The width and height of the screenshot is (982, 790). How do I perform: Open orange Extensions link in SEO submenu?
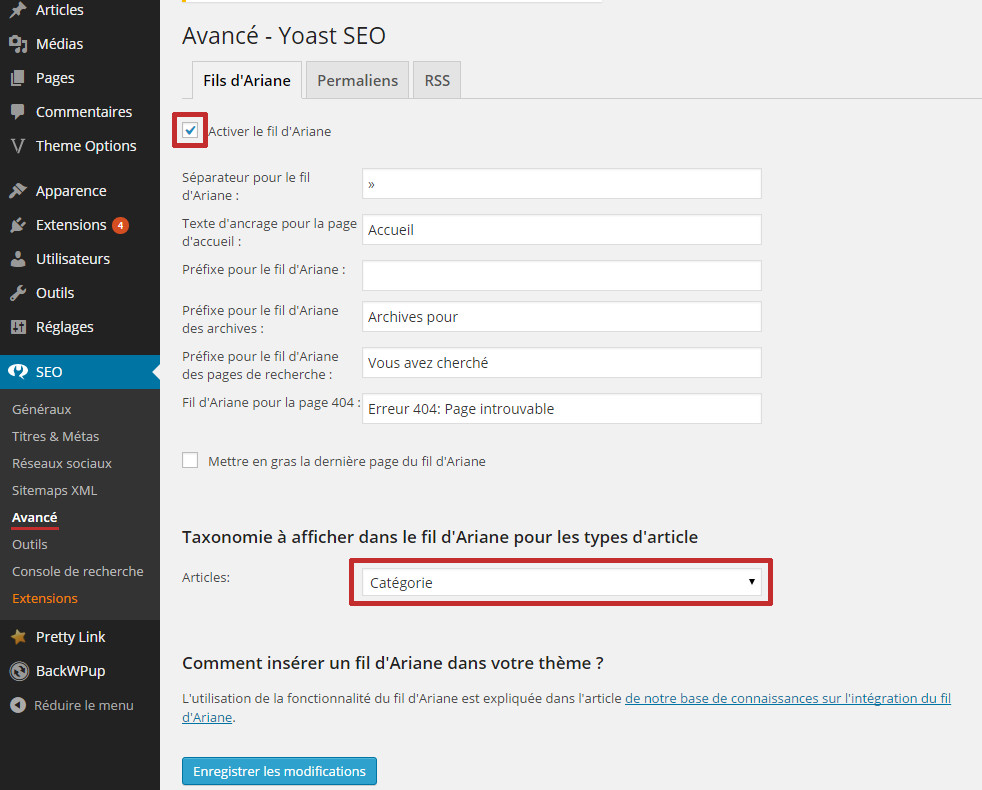44,598
